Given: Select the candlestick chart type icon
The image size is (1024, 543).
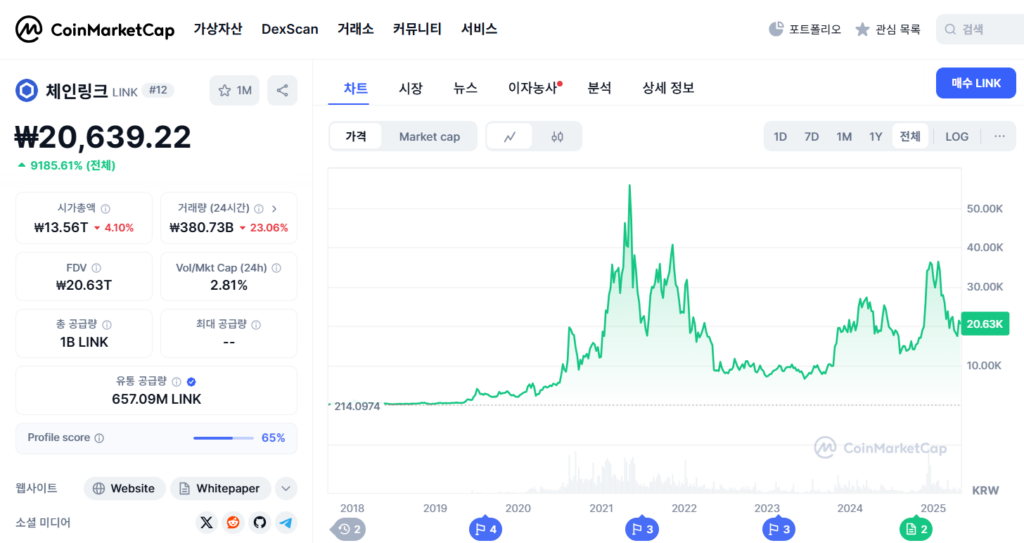Looking at the screenshot, I should [557, 137].
